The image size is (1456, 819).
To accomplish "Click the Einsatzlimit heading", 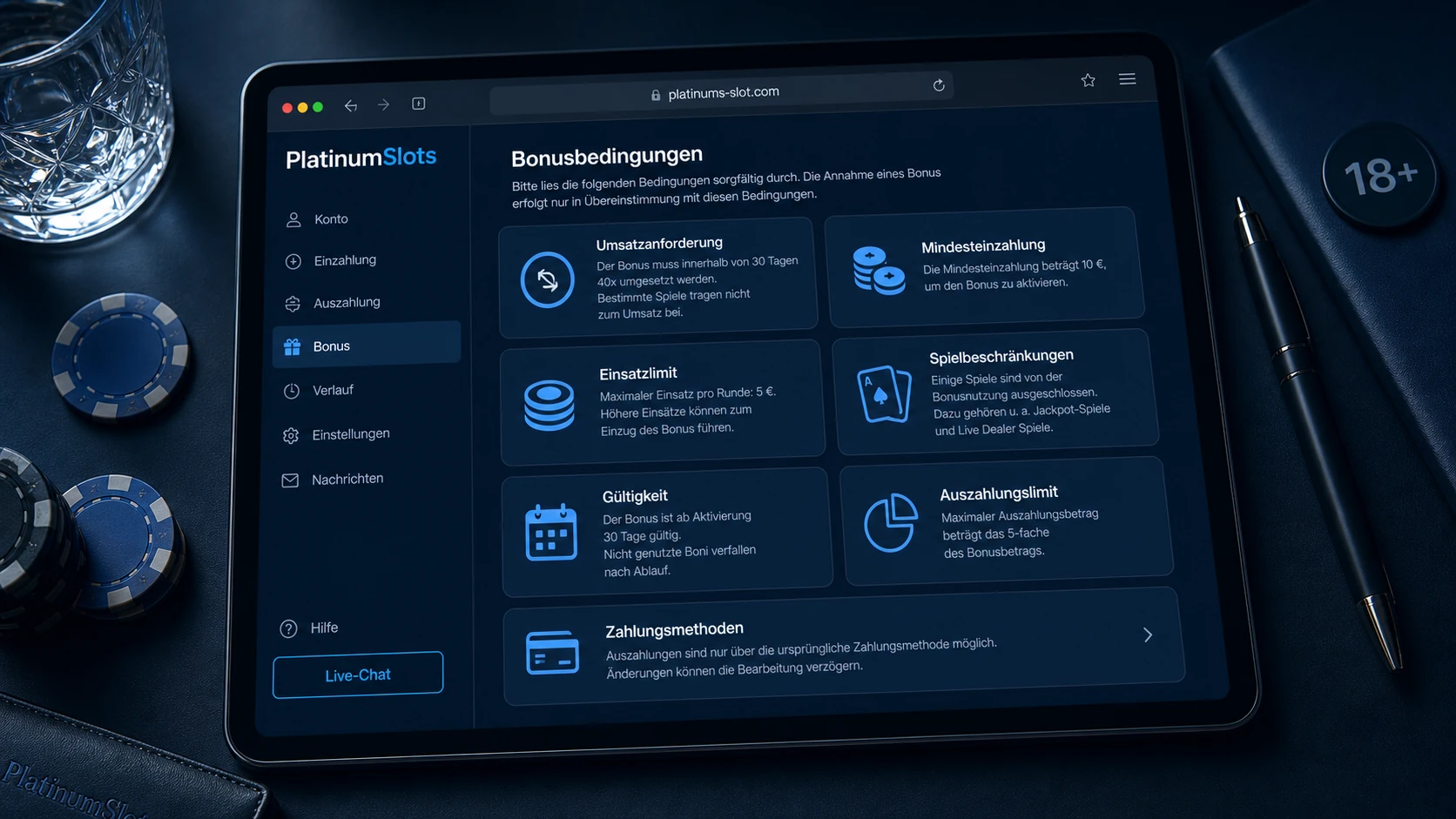I will pyautogui.click(x=638, y=373).
